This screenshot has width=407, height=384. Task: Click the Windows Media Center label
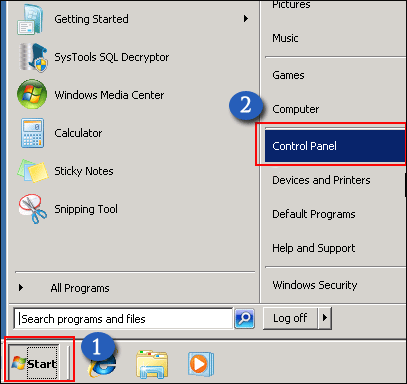point(109,95)
